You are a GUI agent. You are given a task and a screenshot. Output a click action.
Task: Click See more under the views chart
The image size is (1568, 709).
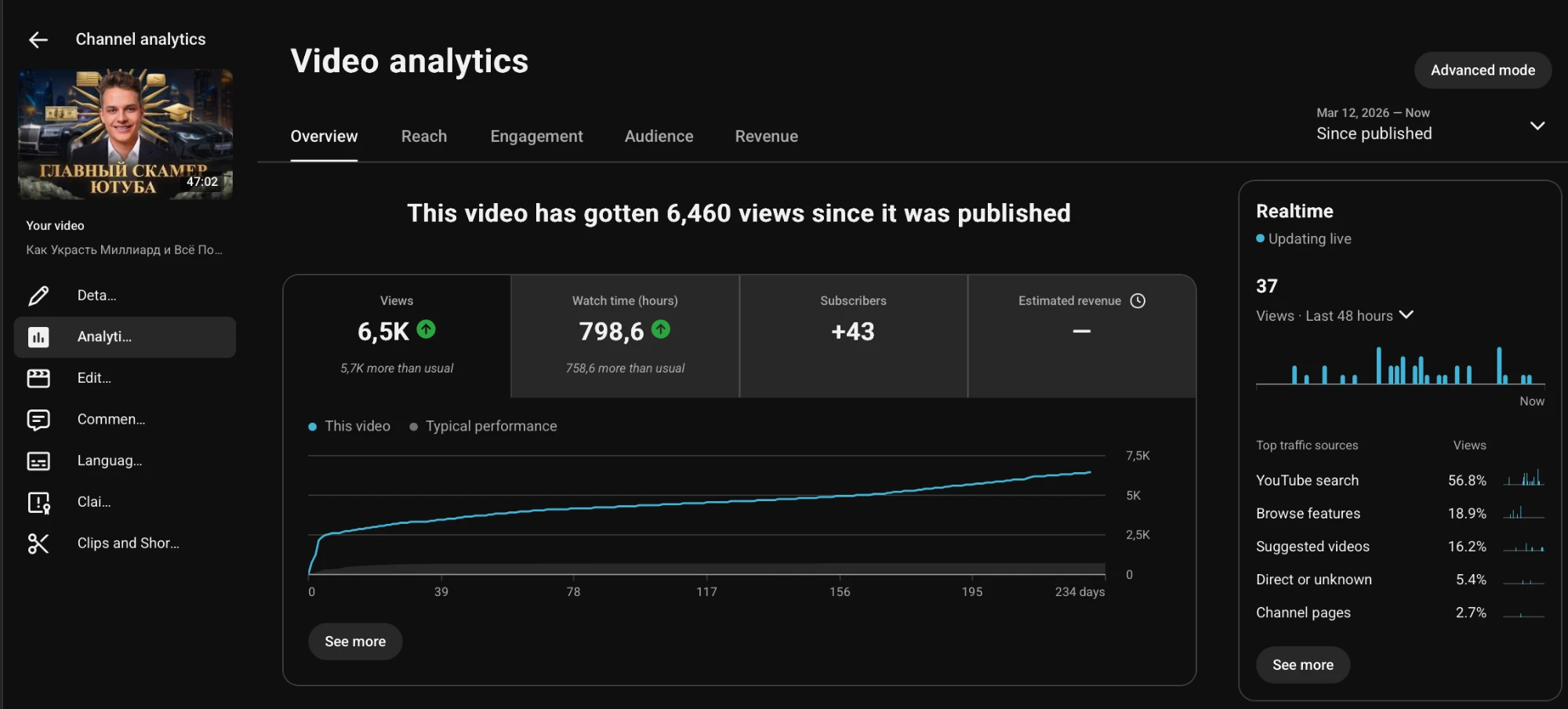[x=355, y=642]
